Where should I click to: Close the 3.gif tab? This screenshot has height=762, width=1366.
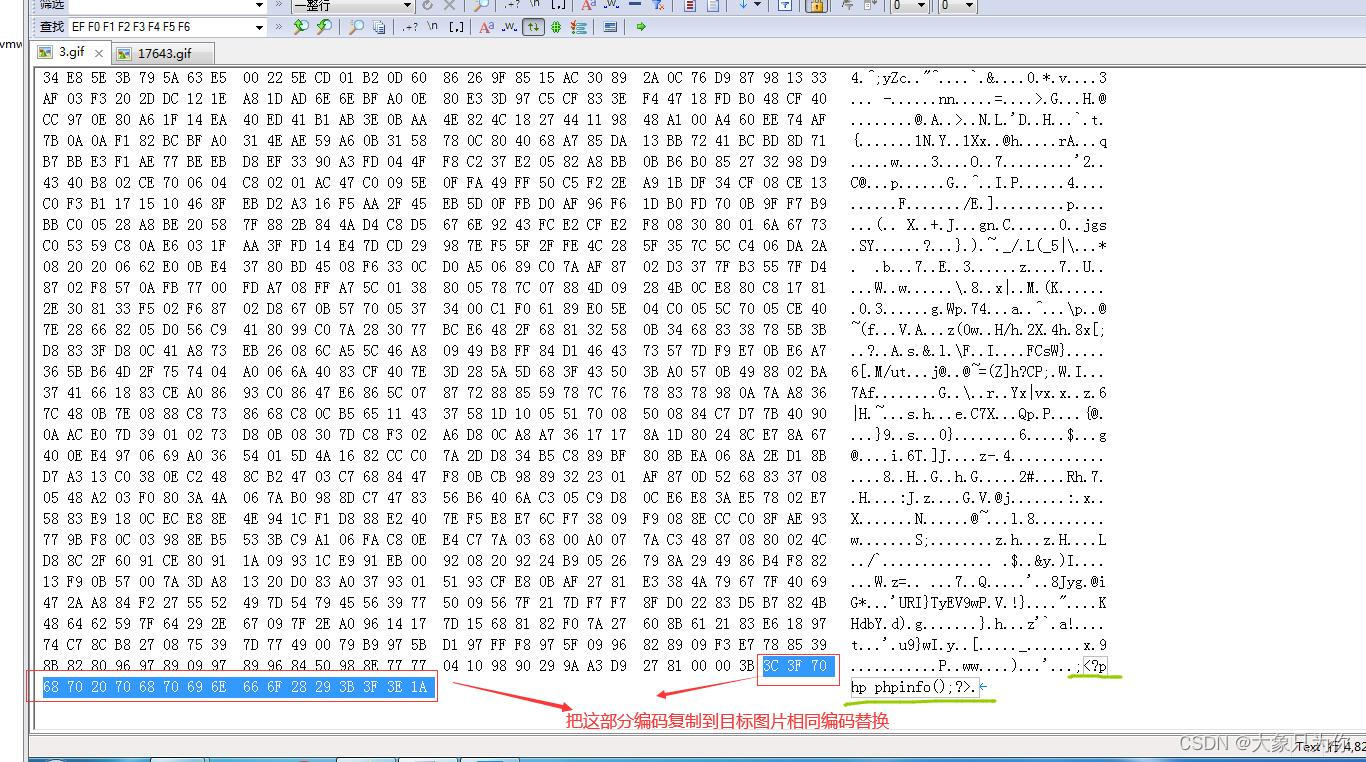99,53
